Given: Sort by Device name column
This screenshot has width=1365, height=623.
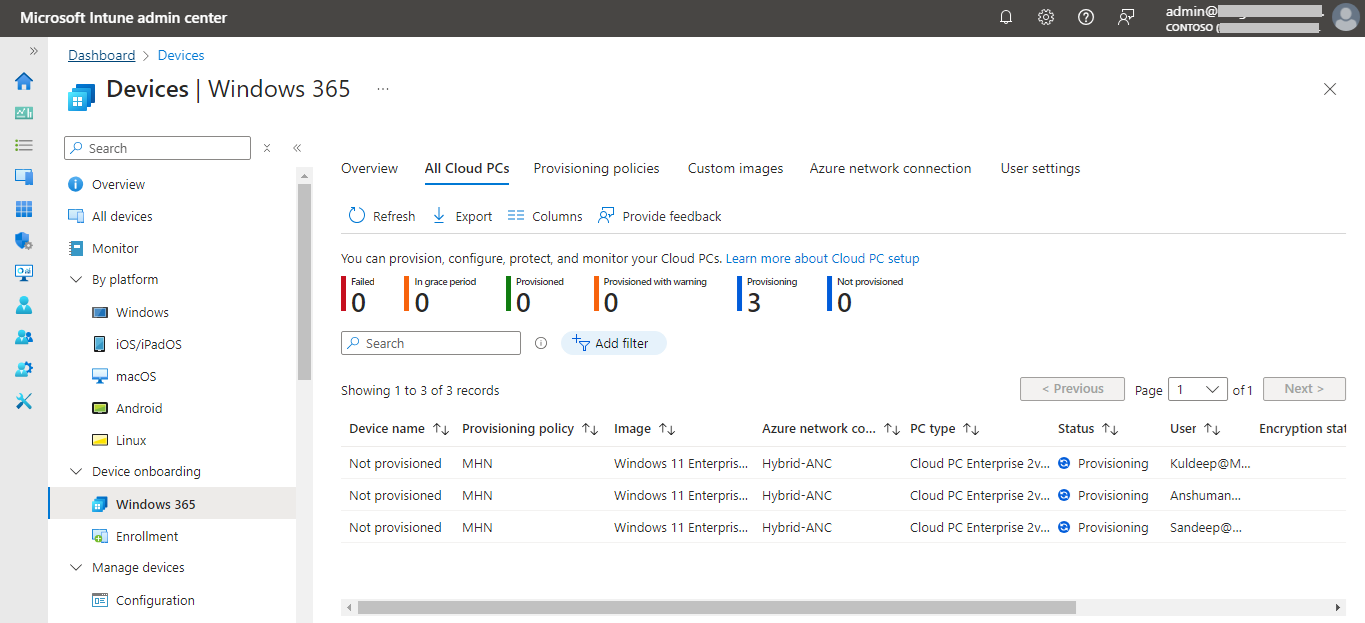Looking at the screenshot, I should pos(398,428).
